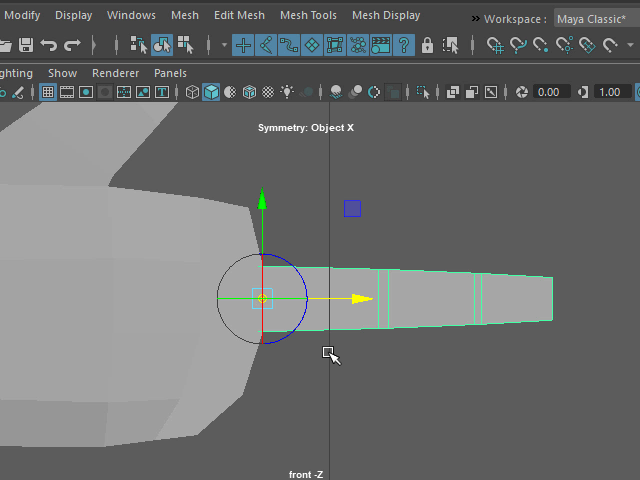This screenshot has width=640, height=480.
Task: Click the lock selection padlock icon
Action: tap(428, 45)
